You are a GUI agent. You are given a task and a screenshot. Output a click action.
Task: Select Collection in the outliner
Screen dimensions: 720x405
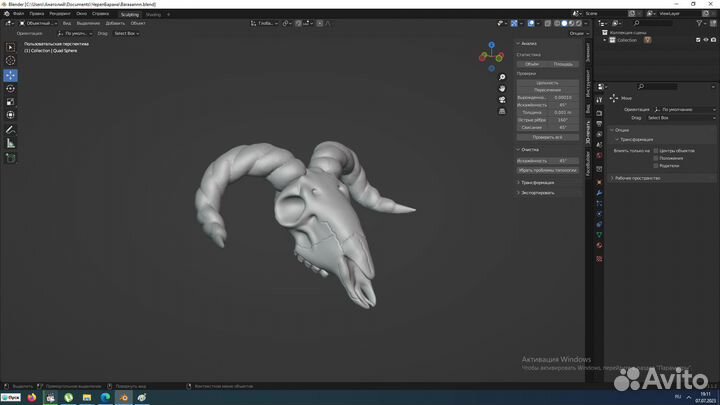coord(627,40)
